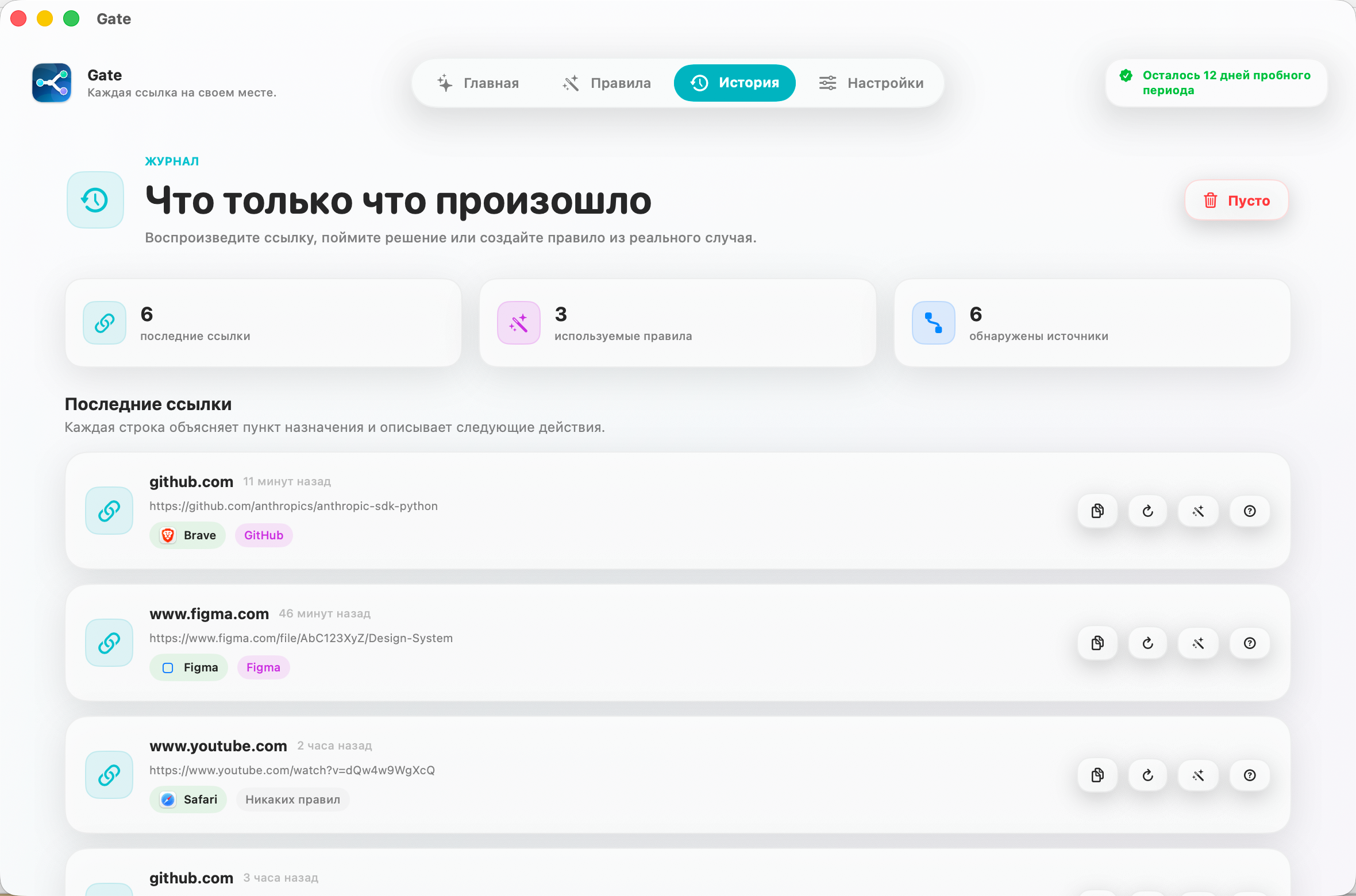Screen dimensions: 1356x896
Task: Clear history with the Пусто button
Action: (x=1236, y=200)
